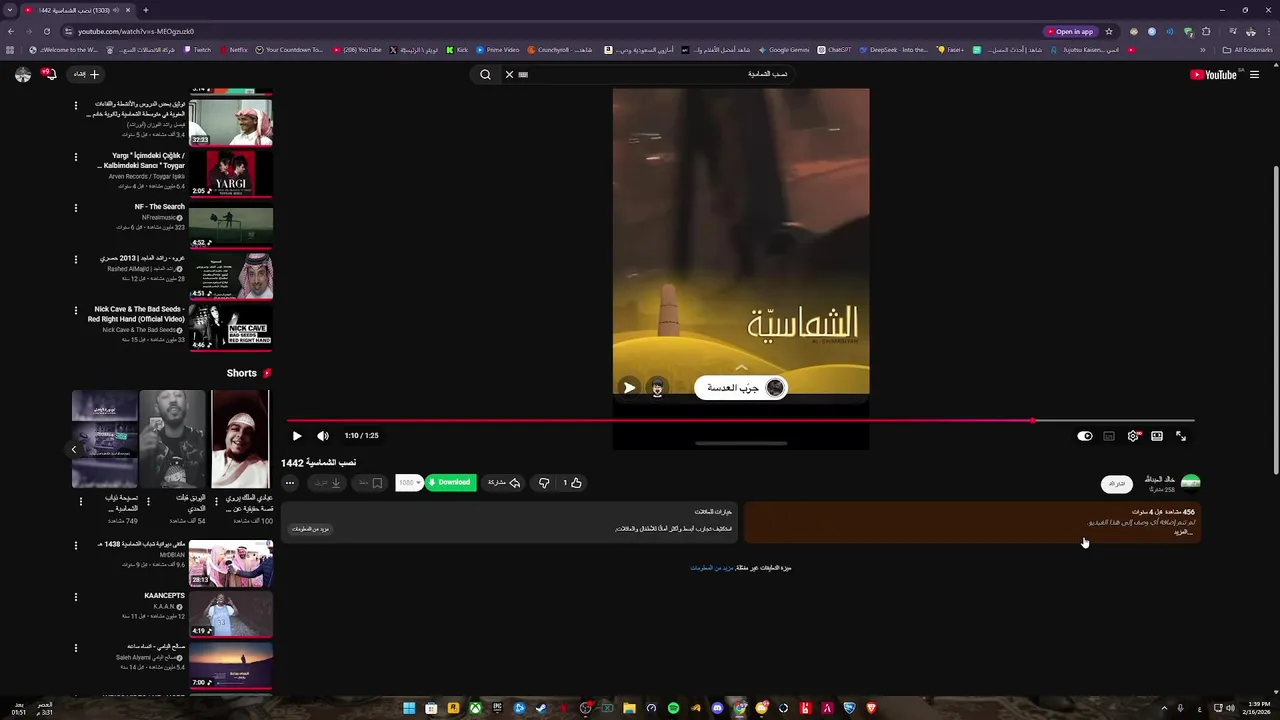Screen dimensions: 1280x720
Task: Like the video with thumbs up
Action: [x=571, y=483]
